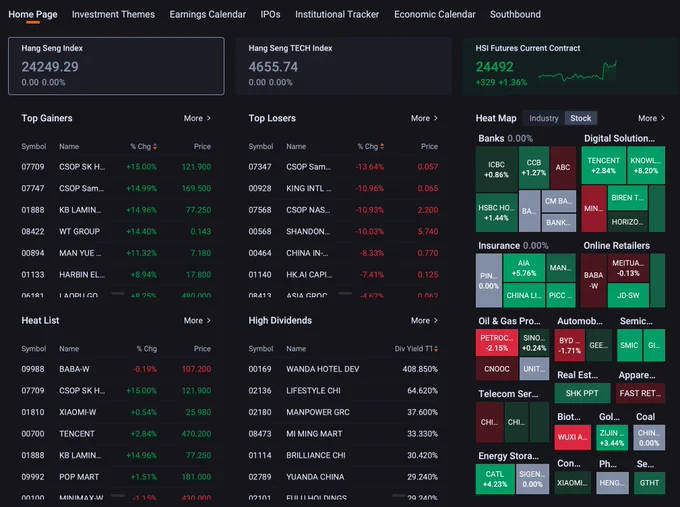Screen dimensions: 680x507
Task: Click the HSBC HO heat map tile
Action: [x=497, y=213]
